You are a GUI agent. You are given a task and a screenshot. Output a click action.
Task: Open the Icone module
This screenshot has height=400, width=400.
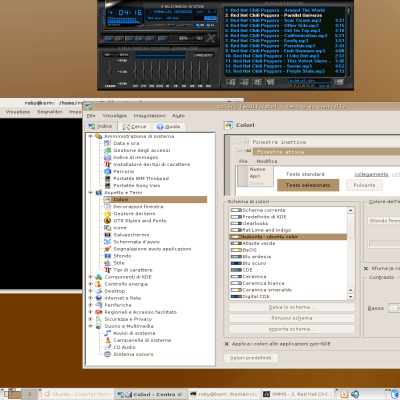115,228
